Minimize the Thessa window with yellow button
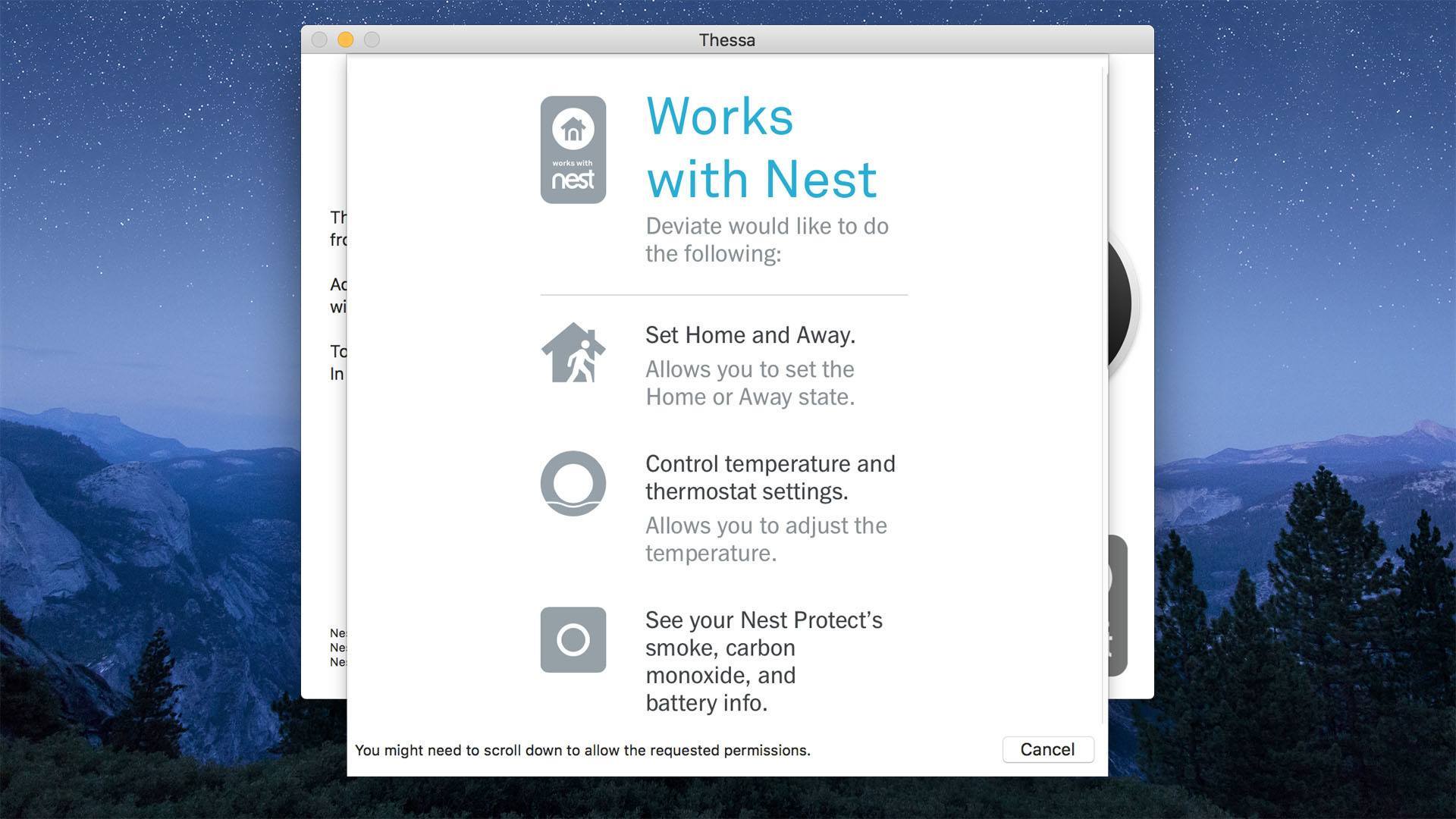This screenshot has width=1456, height=819. tap(345, 39)
